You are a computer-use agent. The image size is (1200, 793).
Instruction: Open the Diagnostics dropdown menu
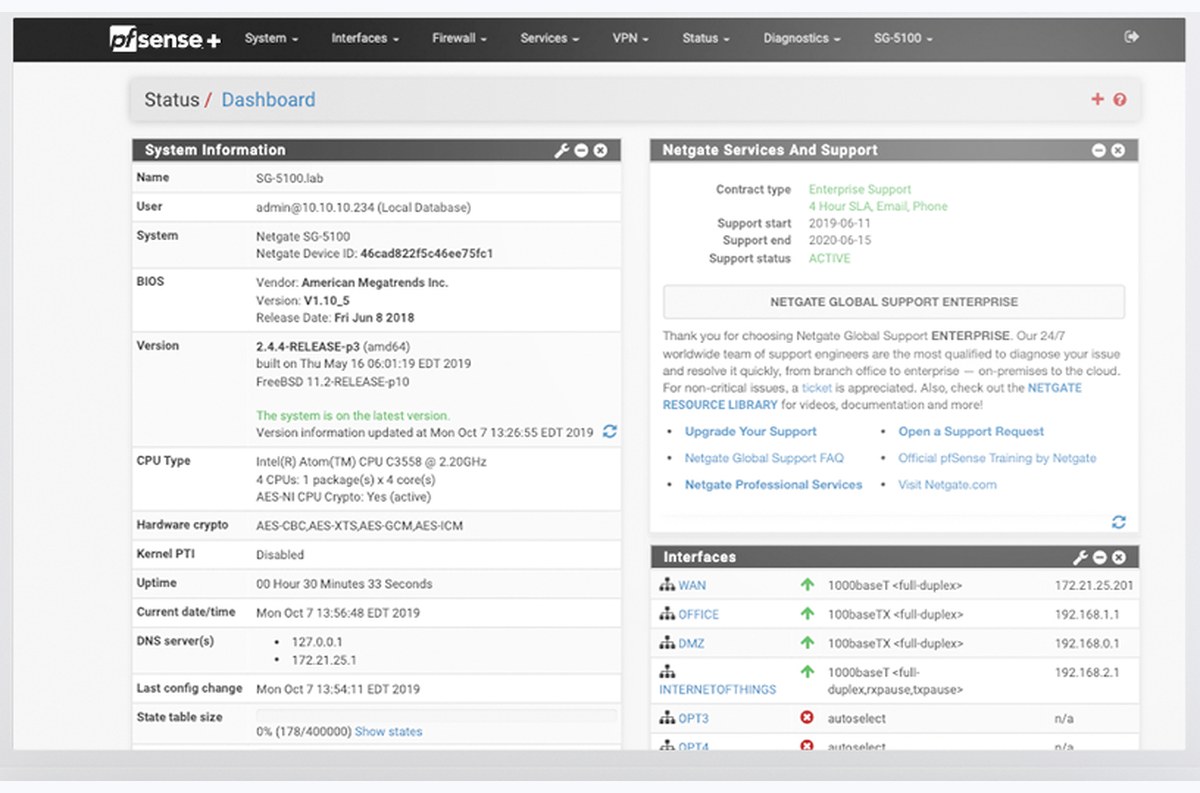tap(801, 38)
